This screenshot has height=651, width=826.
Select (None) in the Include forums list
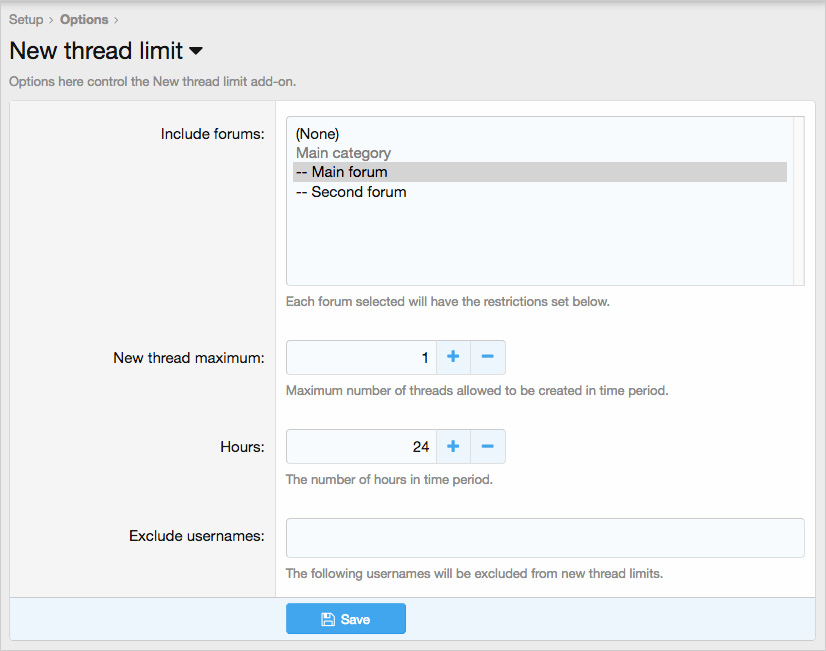point(318,133)
